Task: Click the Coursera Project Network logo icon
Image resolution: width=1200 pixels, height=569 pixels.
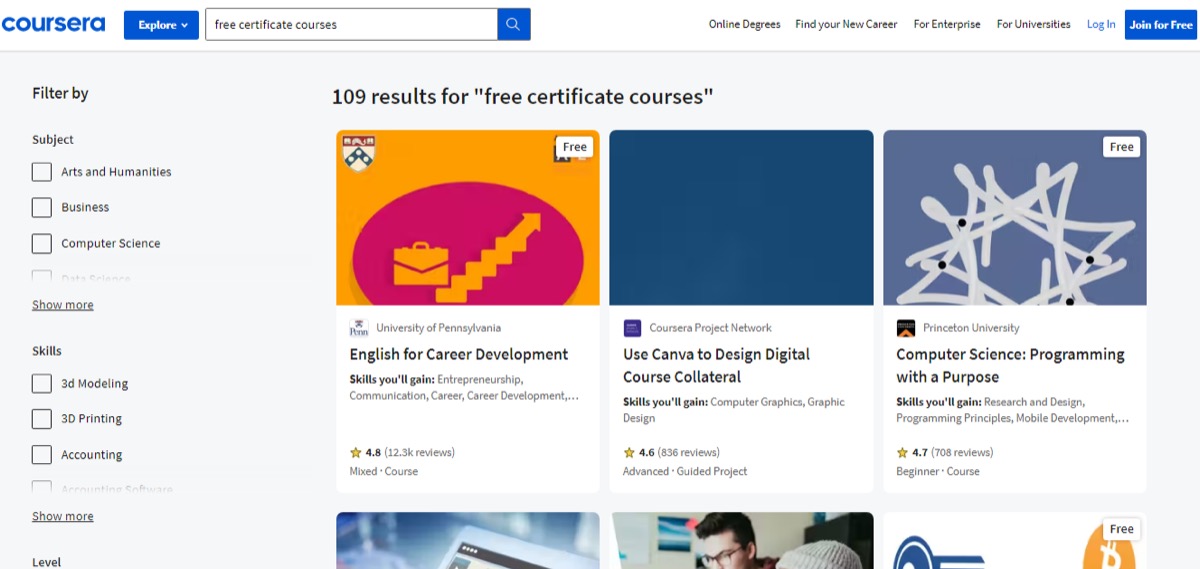Action: coord(632,328)
